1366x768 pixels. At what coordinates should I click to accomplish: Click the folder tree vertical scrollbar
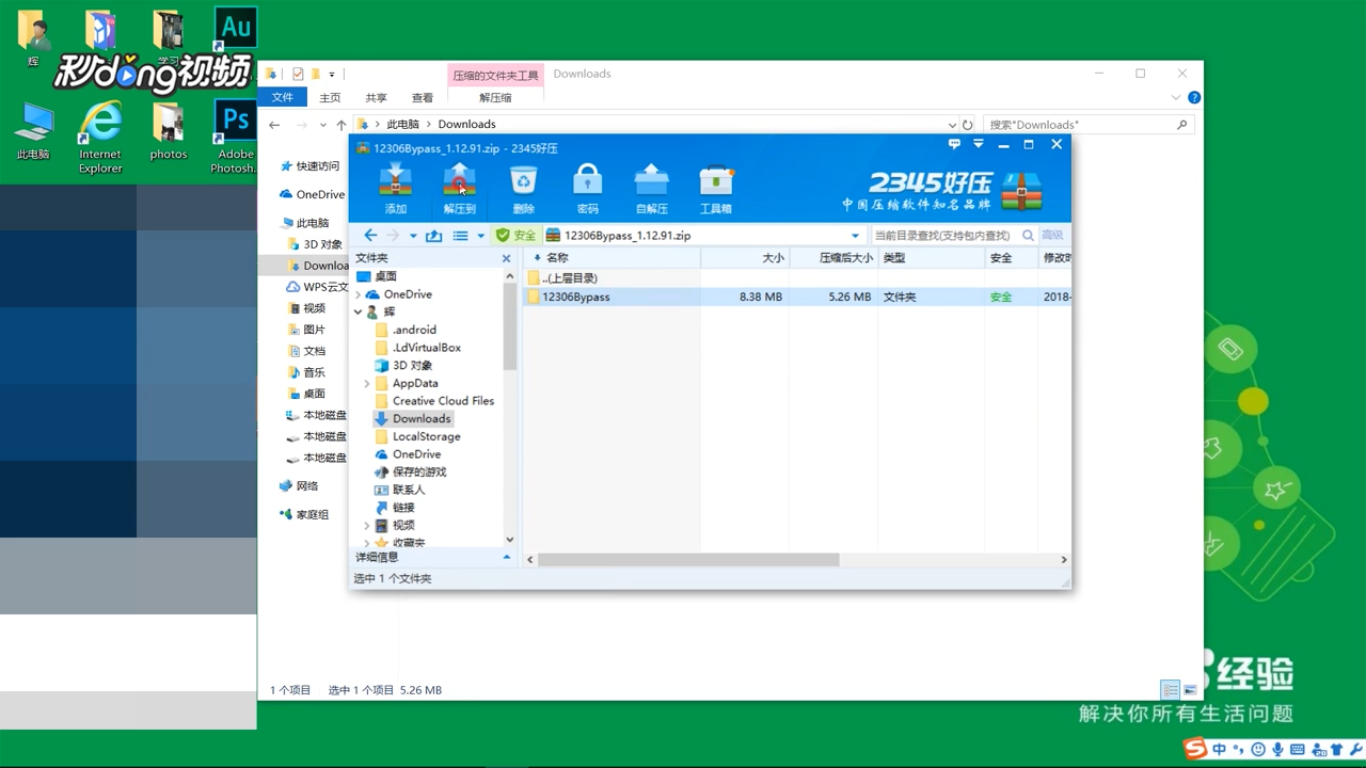pos(510,327)
